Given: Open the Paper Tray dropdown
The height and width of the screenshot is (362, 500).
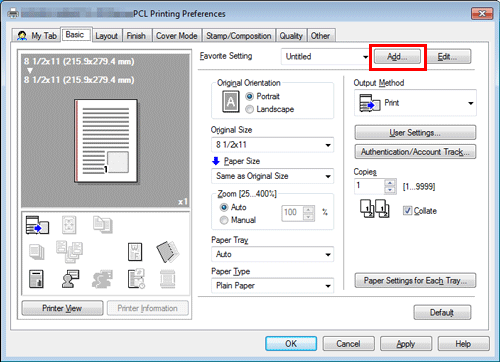Looking at the screenshot, I should [x=272, y=254].
